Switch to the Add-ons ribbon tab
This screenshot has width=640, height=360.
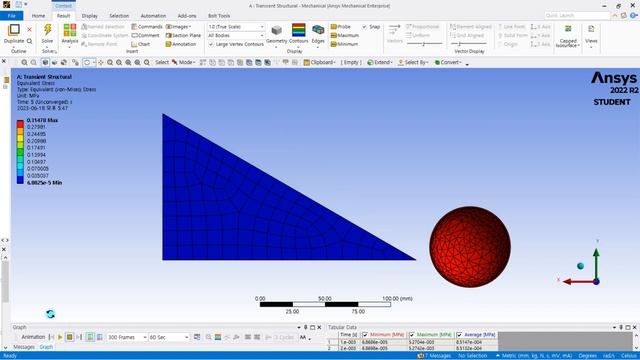pos(187,16)
